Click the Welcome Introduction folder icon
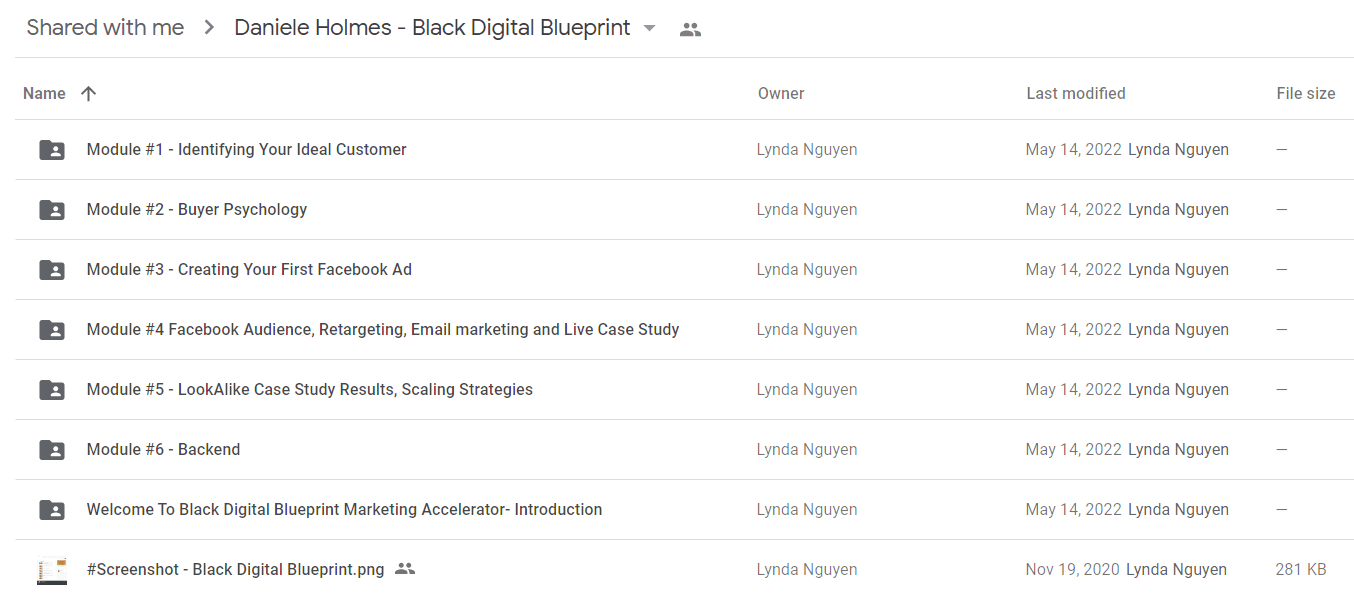 [x=52, y=510]
